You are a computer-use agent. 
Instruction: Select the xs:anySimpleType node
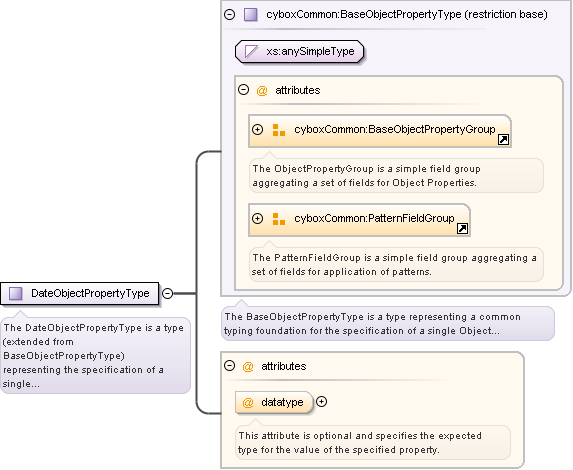[x=299, y=52]
